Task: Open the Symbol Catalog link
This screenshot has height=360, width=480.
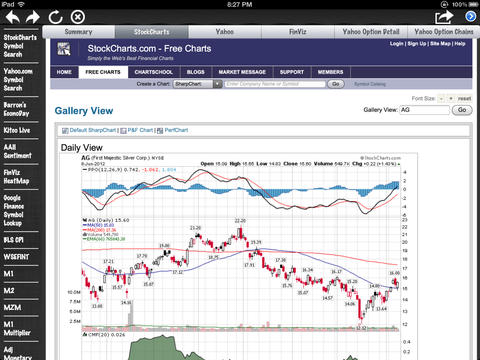Action: 370,84
